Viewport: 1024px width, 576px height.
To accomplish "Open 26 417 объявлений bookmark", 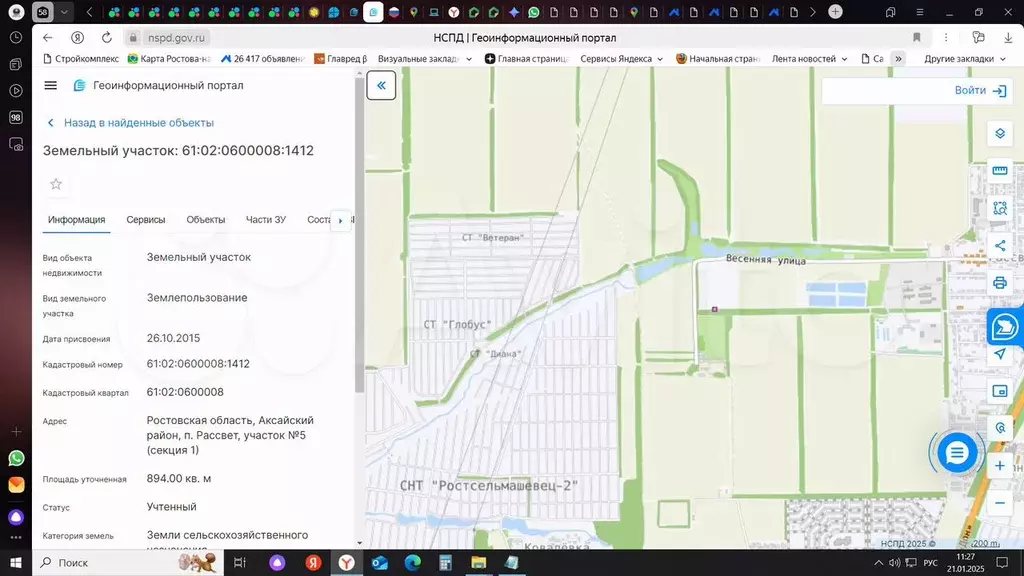I will pyautogui.click(x=263, y=59).
